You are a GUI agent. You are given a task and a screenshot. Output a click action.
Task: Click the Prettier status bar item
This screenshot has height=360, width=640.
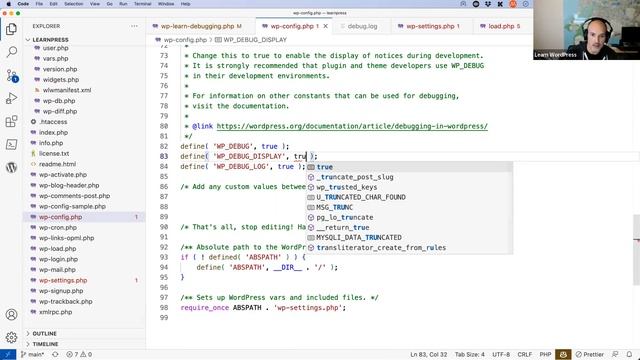click(589, 354)
